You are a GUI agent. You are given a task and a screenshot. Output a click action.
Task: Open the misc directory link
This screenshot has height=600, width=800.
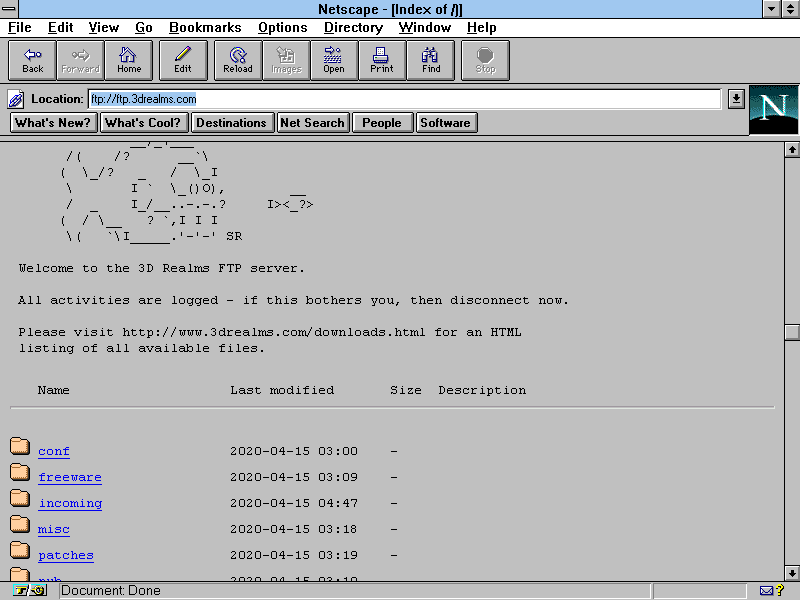tap(54, 529)
